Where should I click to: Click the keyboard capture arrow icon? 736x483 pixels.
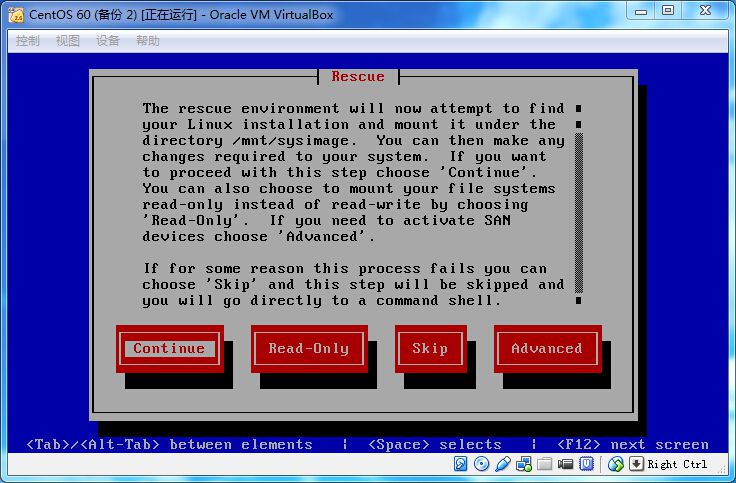tap(636, 464)
